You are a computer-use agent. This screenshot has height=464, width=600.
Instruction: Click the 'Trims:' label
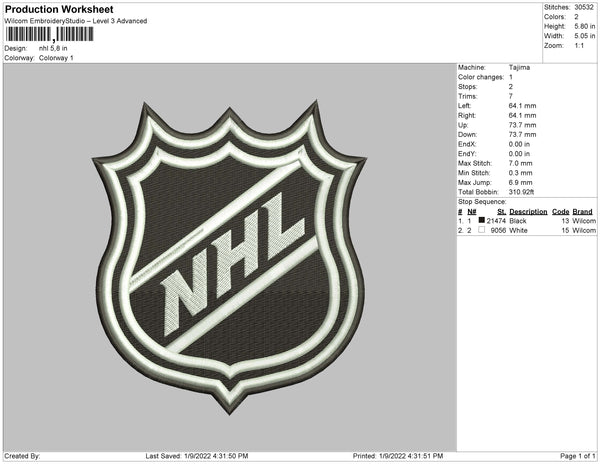coord(468,96)
